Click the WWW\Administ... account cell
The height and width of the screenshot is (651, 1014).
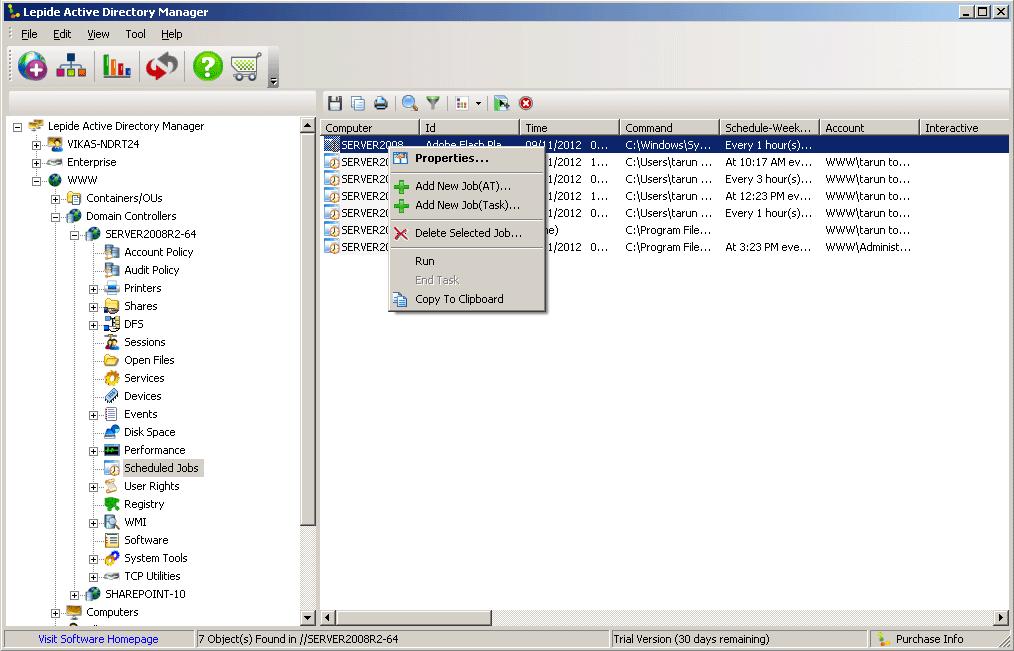point(868,247)
